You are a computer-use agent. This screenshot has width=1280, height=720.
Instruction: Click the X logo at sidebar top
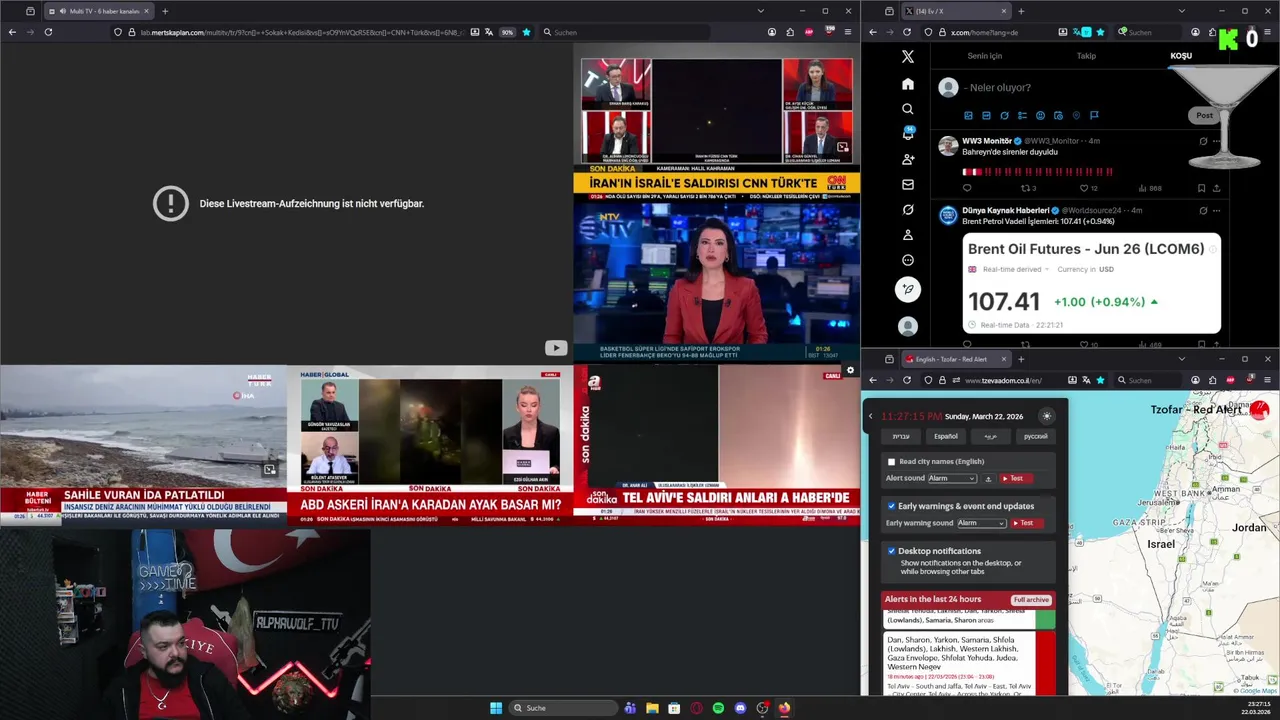(908, 57)
